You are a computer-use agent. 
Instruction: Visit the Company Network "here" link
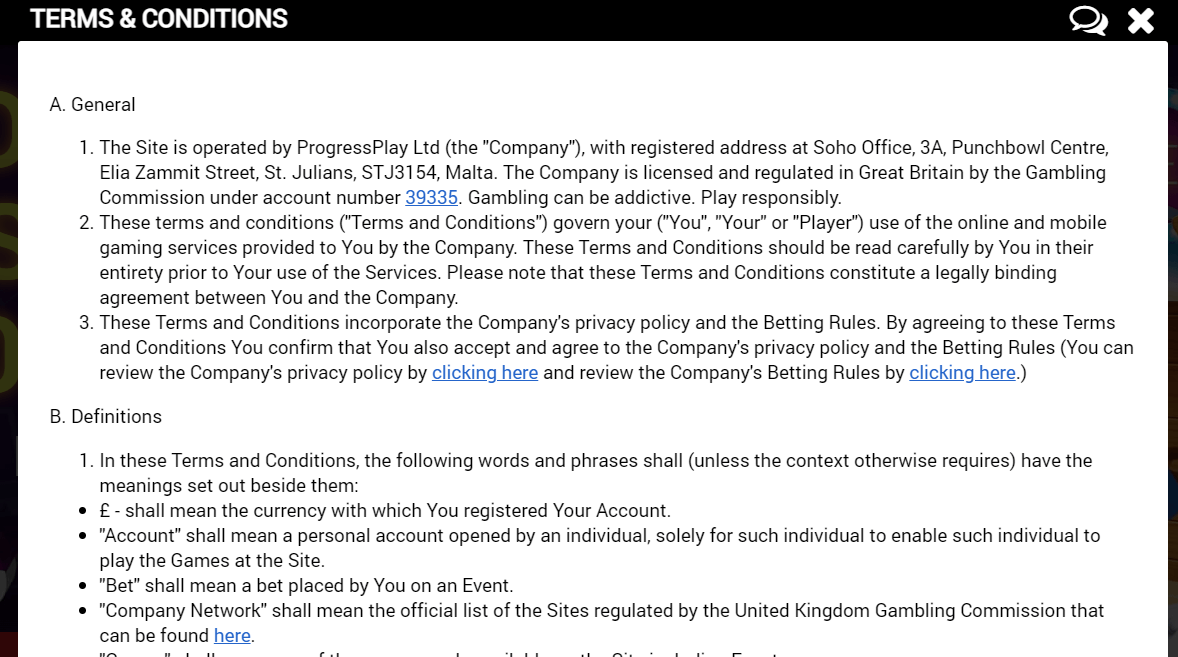pyautogui.click(x=232, y=635)
